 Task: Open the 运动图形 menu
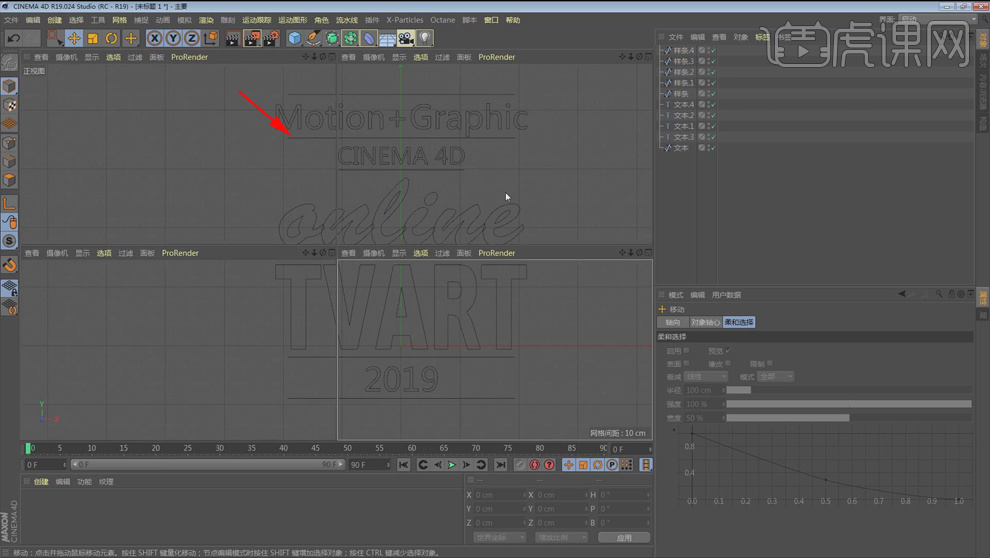(292, 20)
